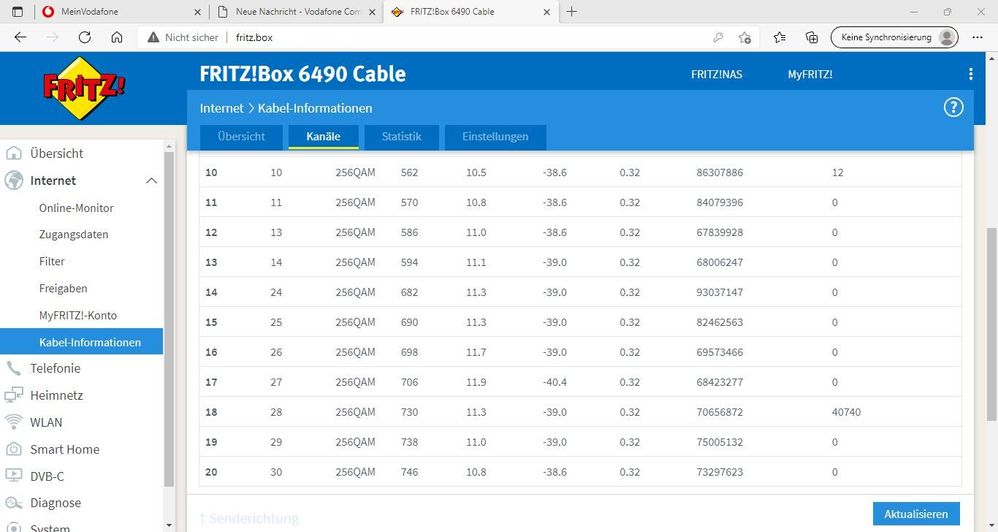The height and width of the screenshot is (532, 998).
Task: Click the sidebar scroll down arrow
Action: (x=169, y=525)
